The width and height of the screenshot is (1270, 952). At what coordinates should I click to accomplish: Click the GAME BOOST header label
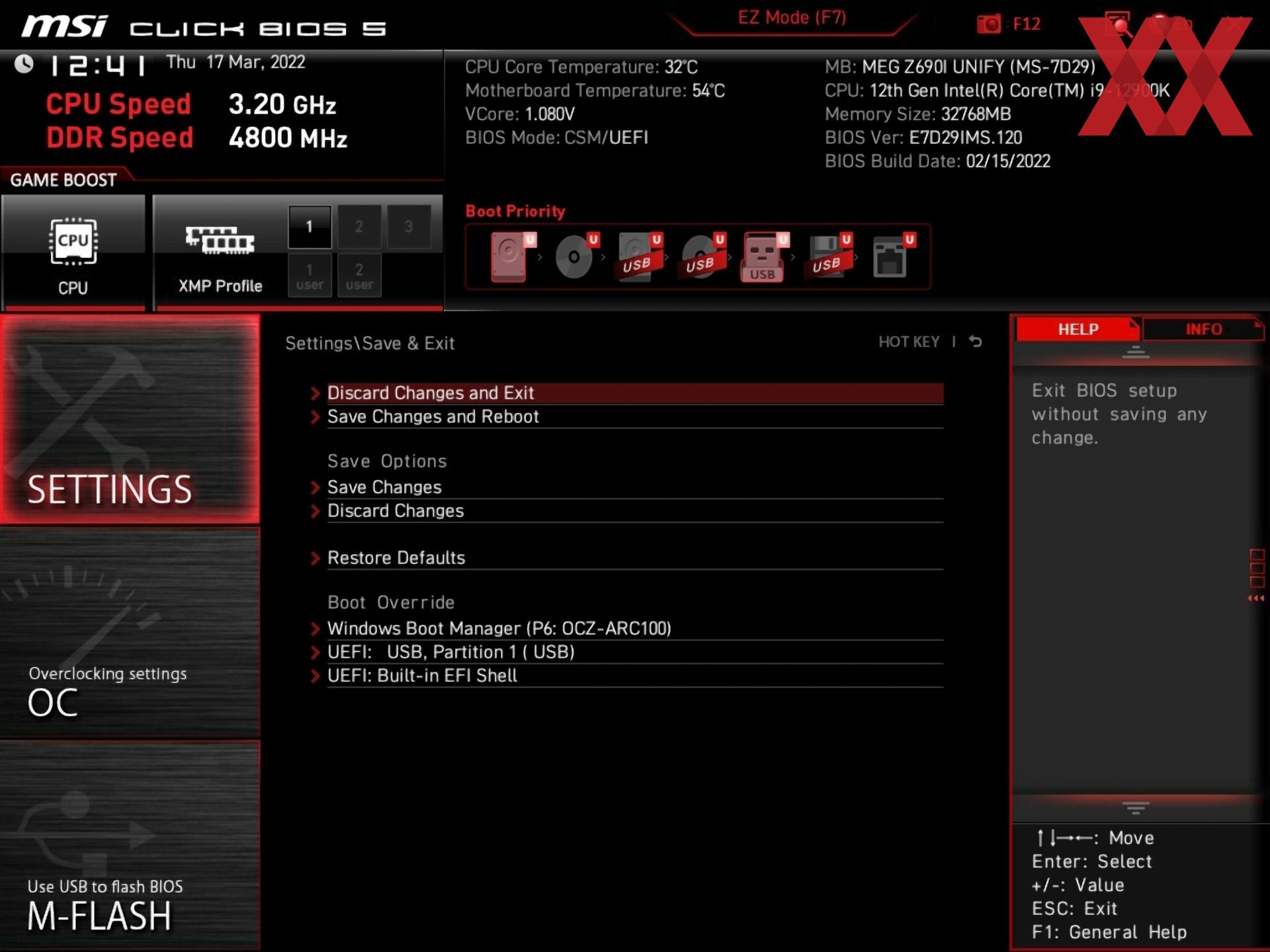pos(63,180)
